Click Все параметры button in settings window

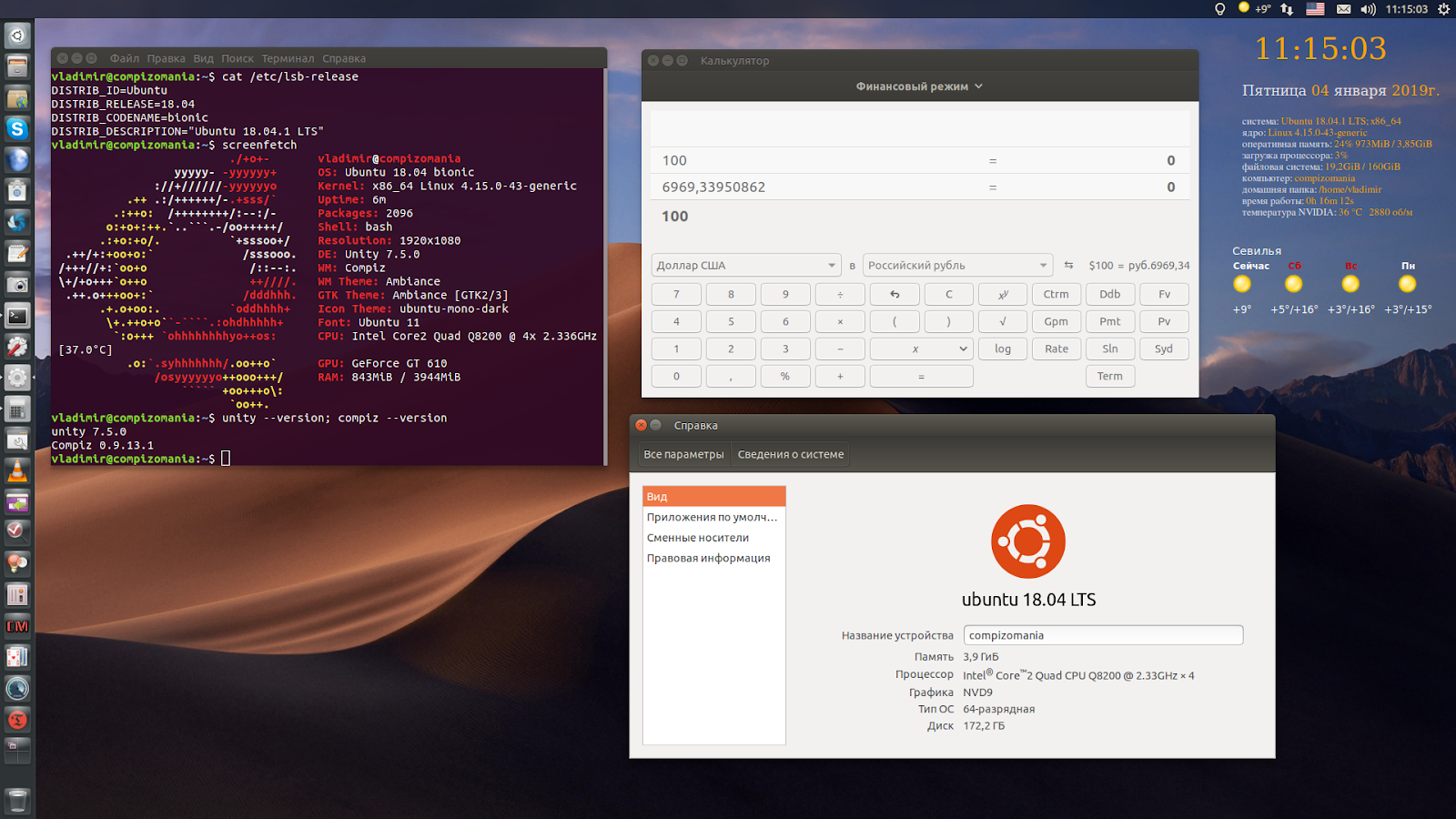click(x=683, y=454)
